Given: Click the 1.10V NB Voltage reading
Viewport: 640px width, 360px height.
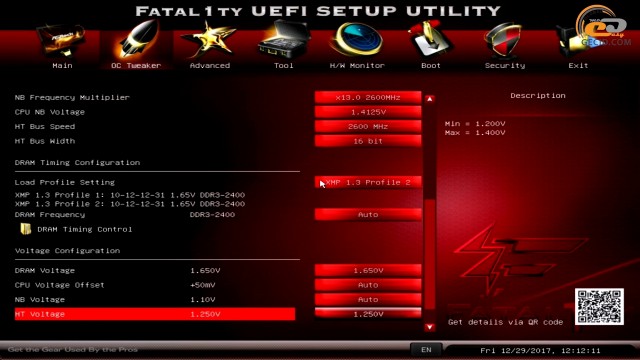Looking at the screenshot, I should (203, 300).
